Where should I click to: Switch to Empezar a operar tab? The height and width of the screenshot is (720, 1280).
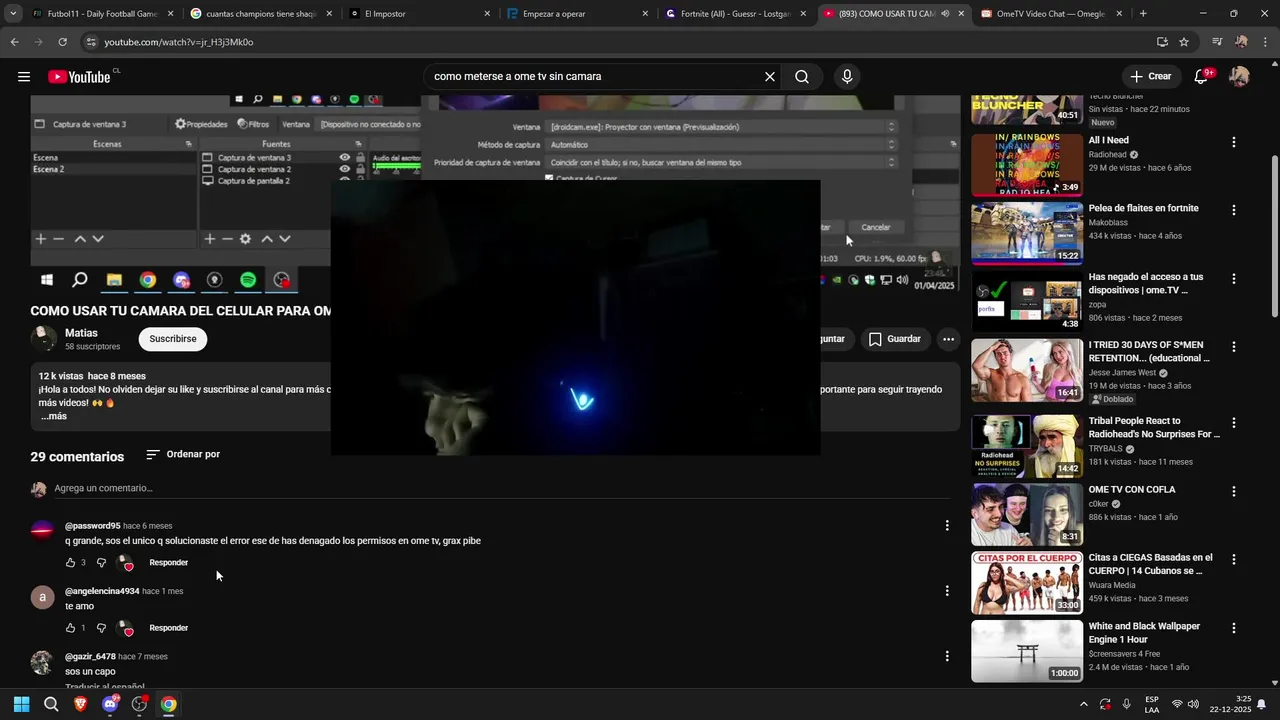click(578, 14)
